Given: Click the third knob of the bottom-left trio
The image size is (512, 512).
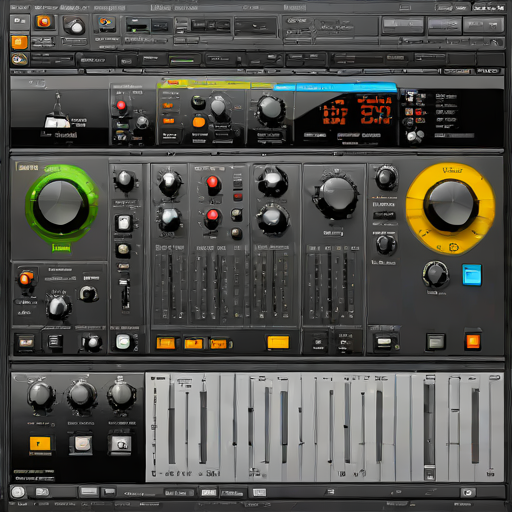Looking at the screenshot, I should click(x=121, y=394).
